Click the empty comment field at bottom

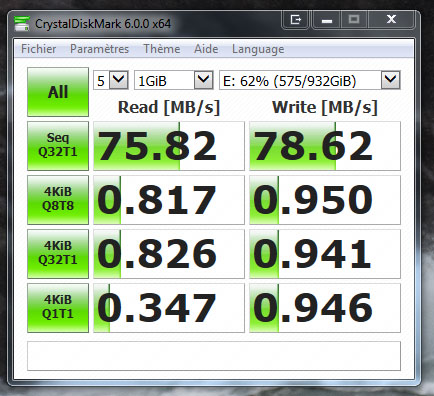[214, 356]
